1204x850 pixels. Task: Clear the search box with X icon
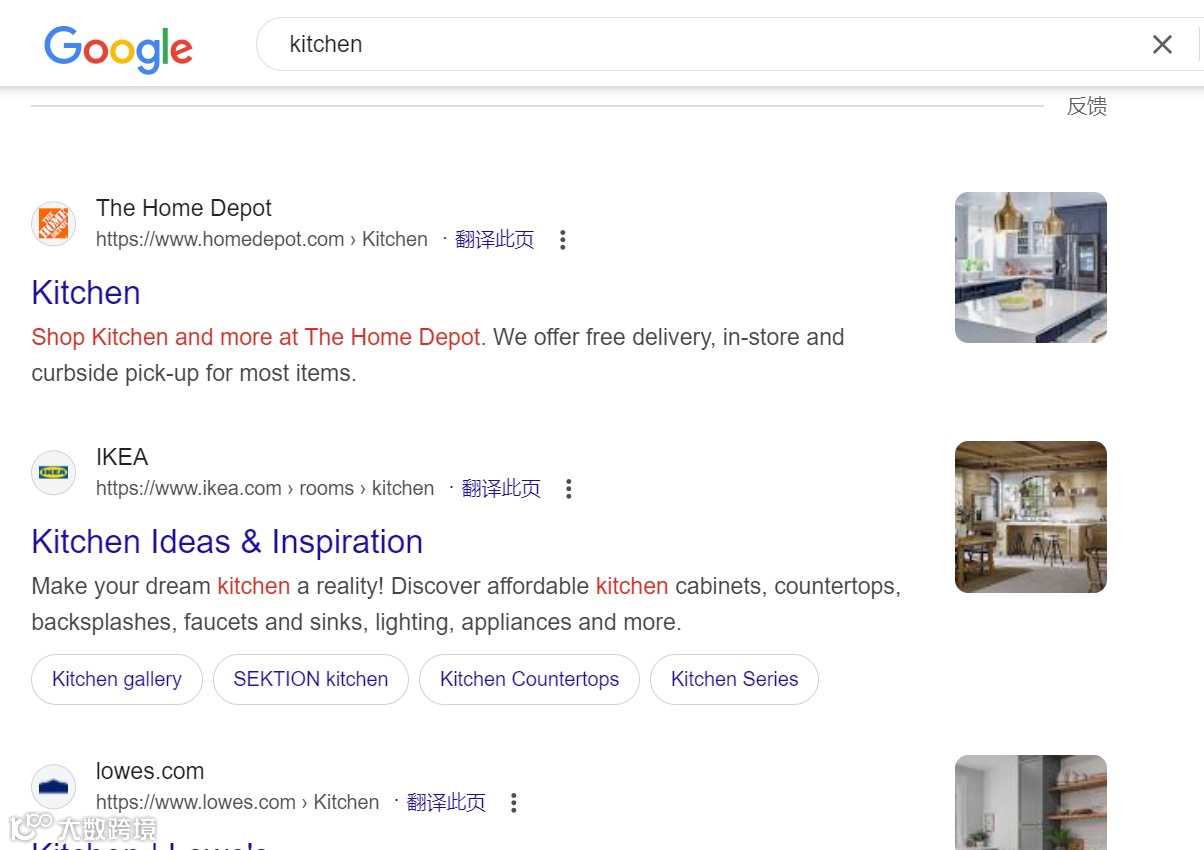pos(1162,44)
